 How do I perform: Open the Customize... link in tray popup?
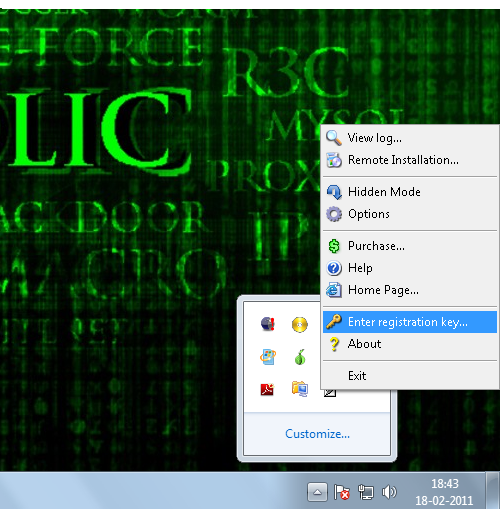coord(317,434)
